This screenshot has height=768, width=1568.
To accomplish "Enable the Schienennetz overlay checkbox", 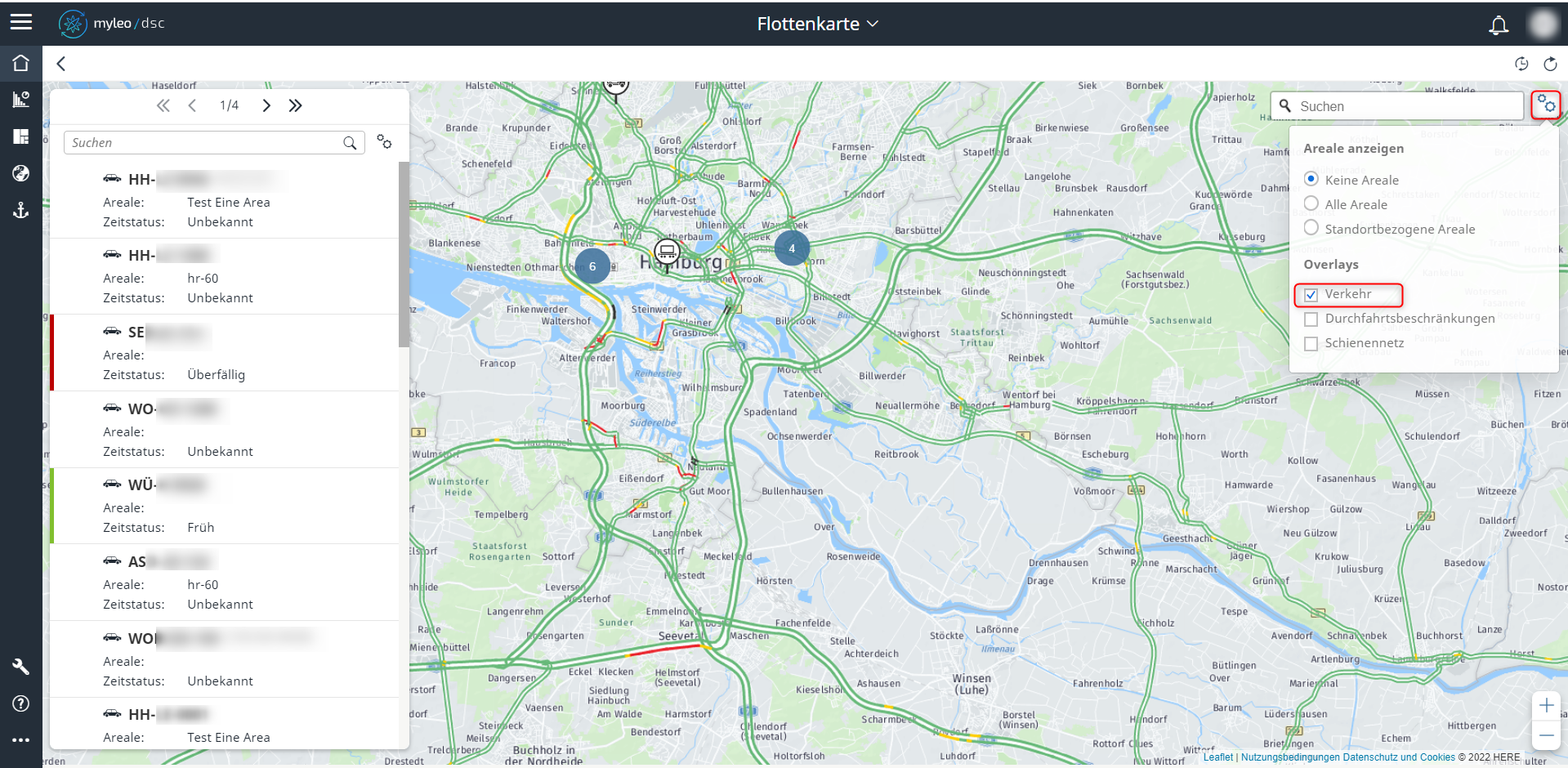I will point(1311,343).
